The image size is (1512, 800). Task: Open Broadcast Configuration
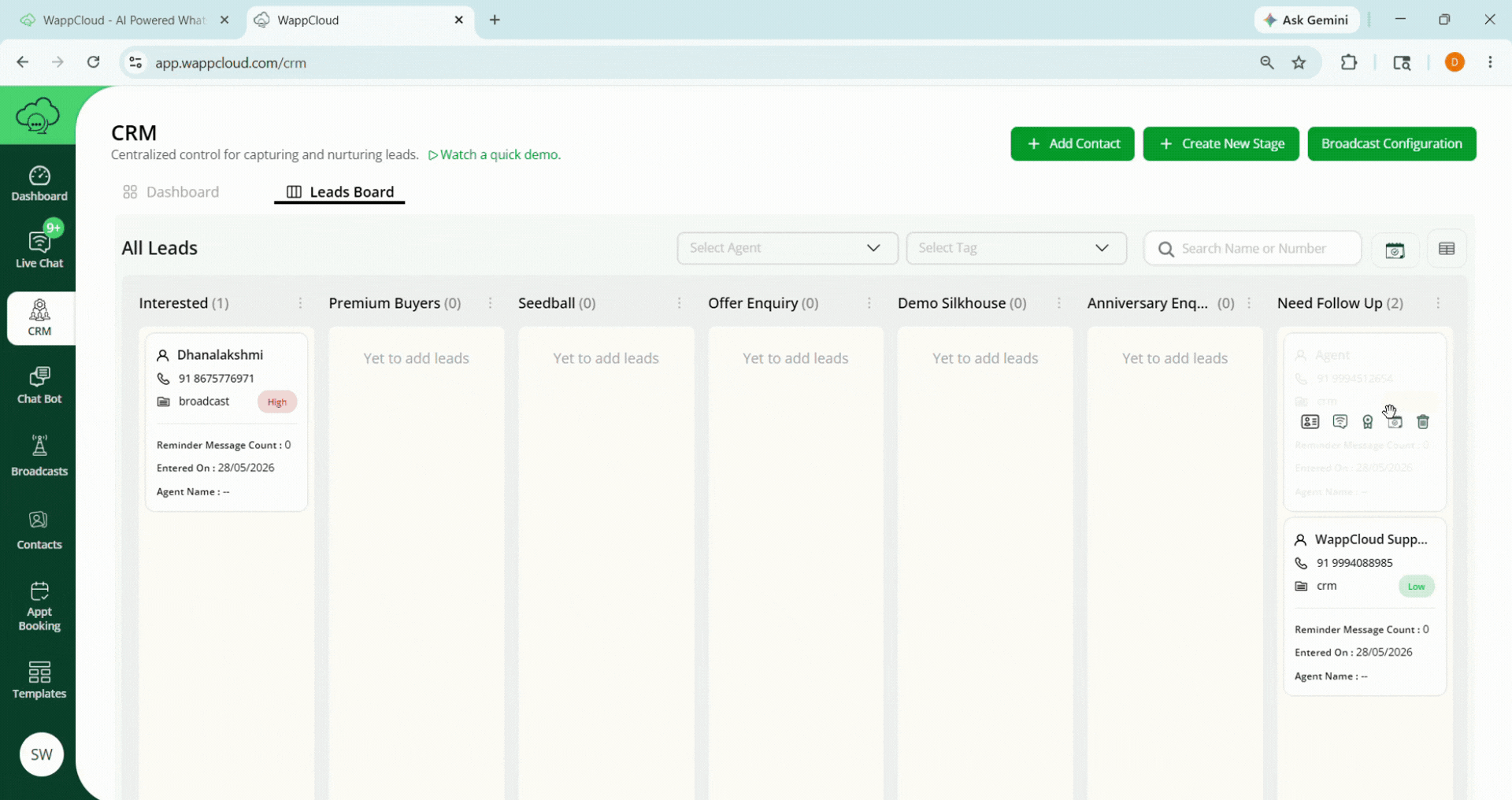pos(1392,143)
